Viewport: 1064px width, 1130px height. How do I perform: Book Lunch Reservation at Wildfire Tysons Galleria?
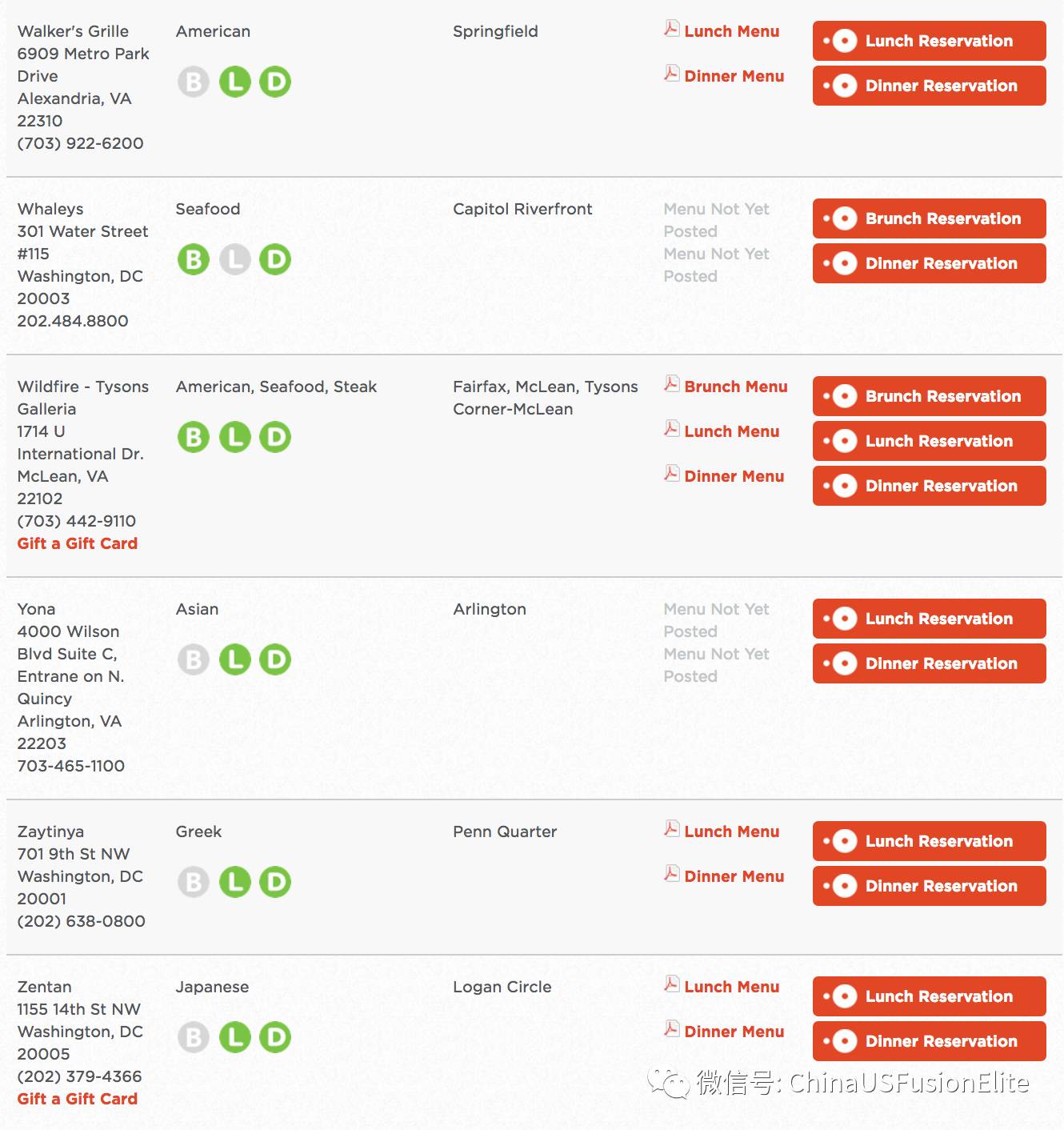coord(930,441)
